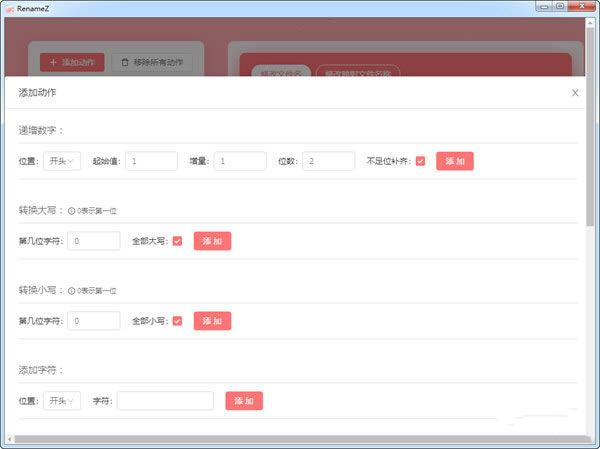Image resolution: width=600 pixels, height=449 pixels.
Task: Click the info icon next to 转换大写
Action: tap(71, 211)
